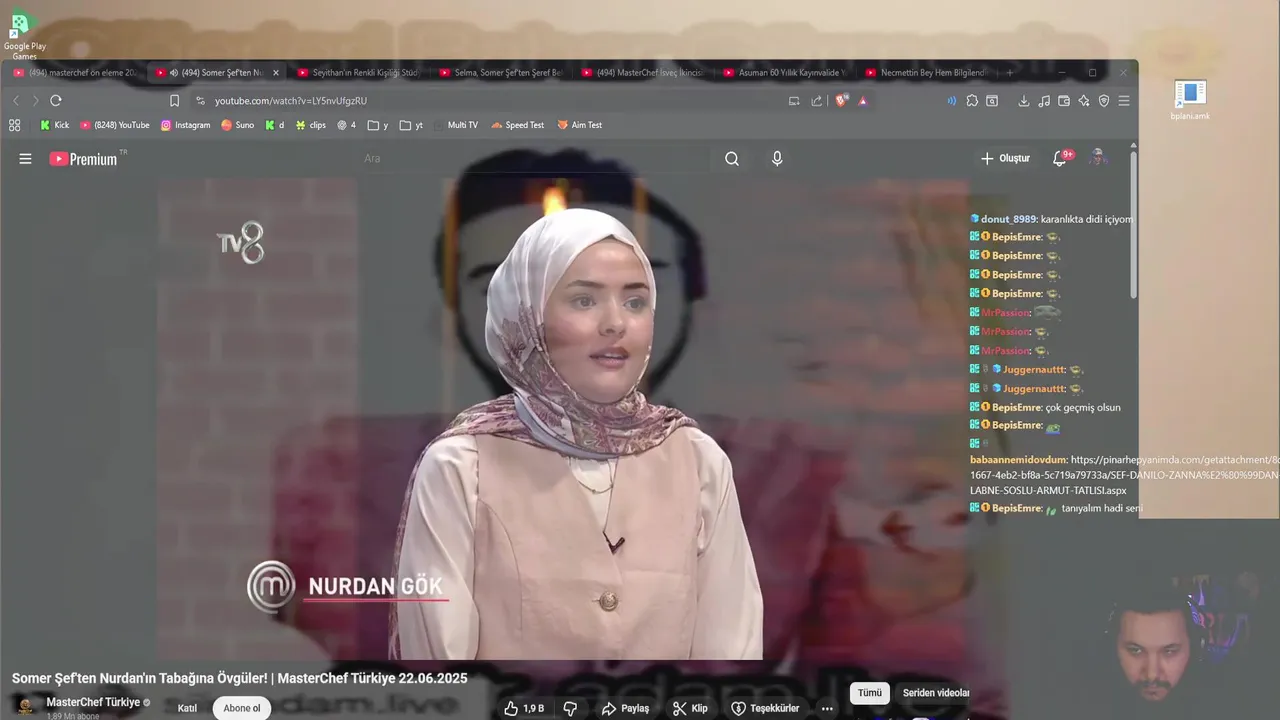Click the browser media control music note icon

coord(1044,101)
